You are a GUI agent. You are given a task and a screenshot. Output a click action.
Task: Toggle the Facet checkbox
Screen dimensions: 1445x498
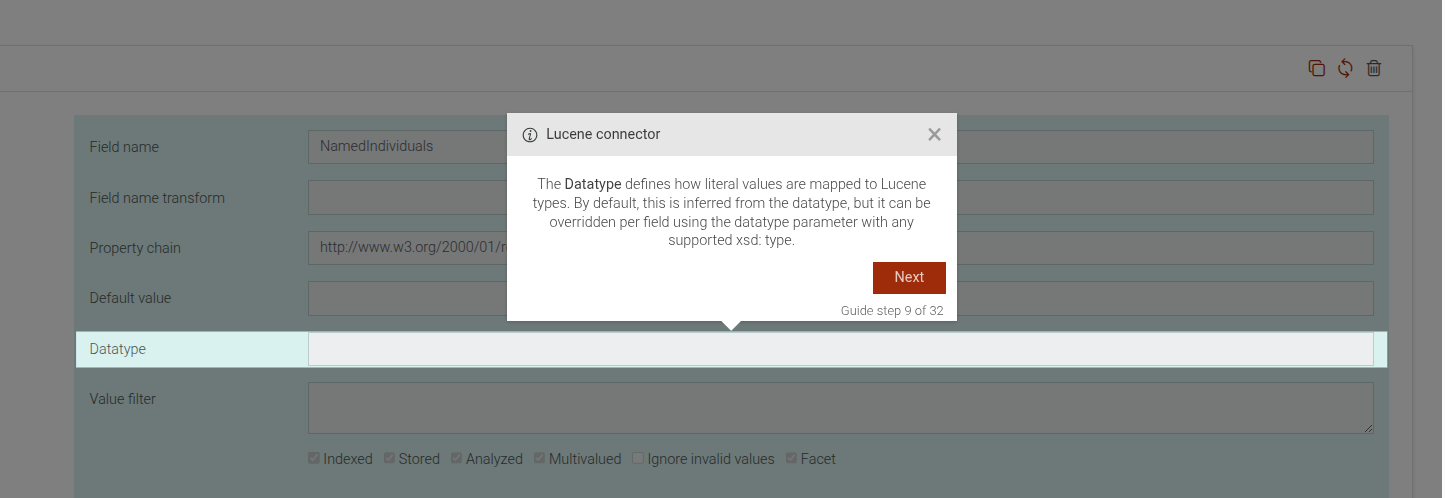pos(792,459)
